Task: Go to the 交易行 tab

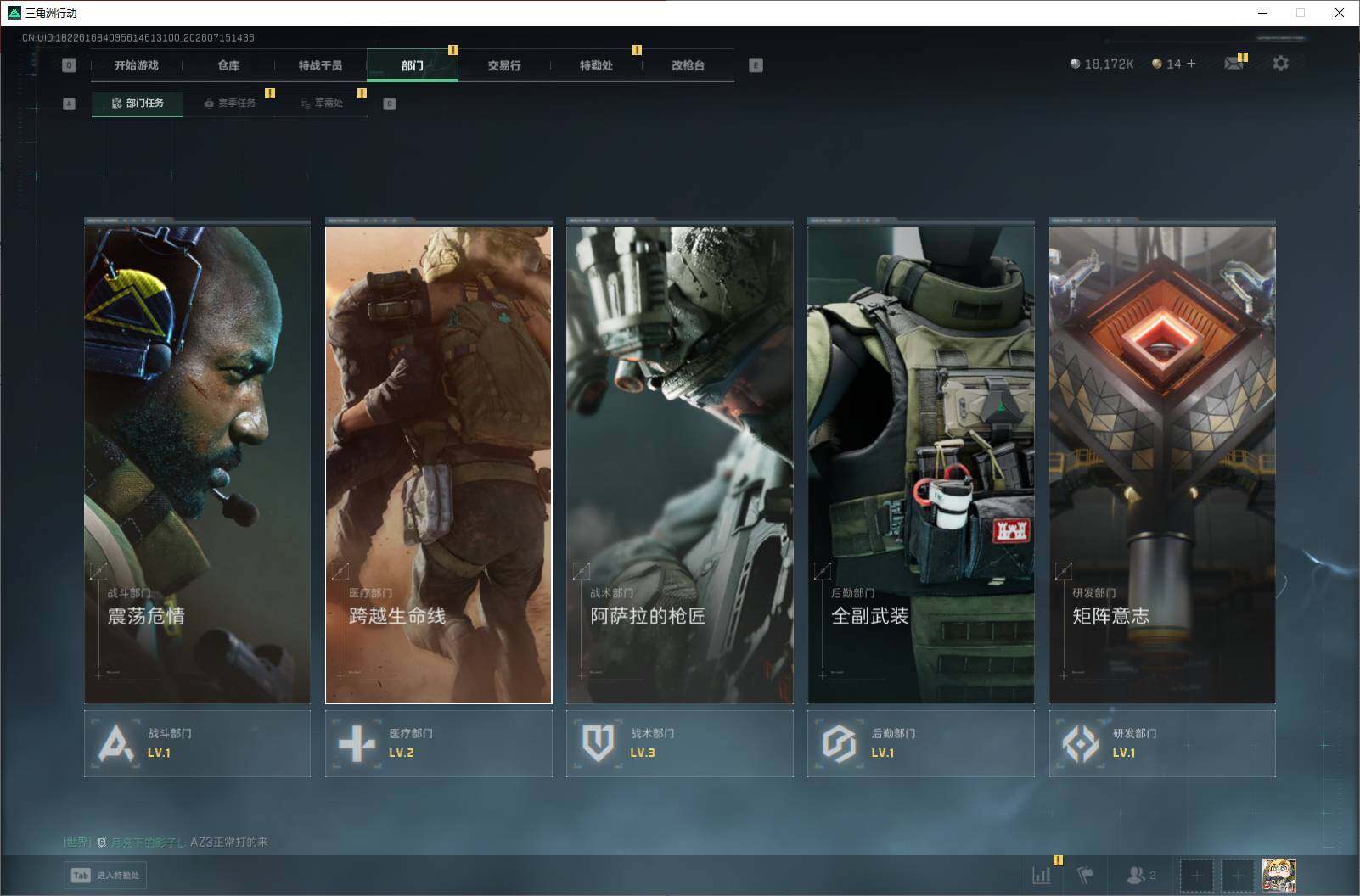Action: coord(504,65)
